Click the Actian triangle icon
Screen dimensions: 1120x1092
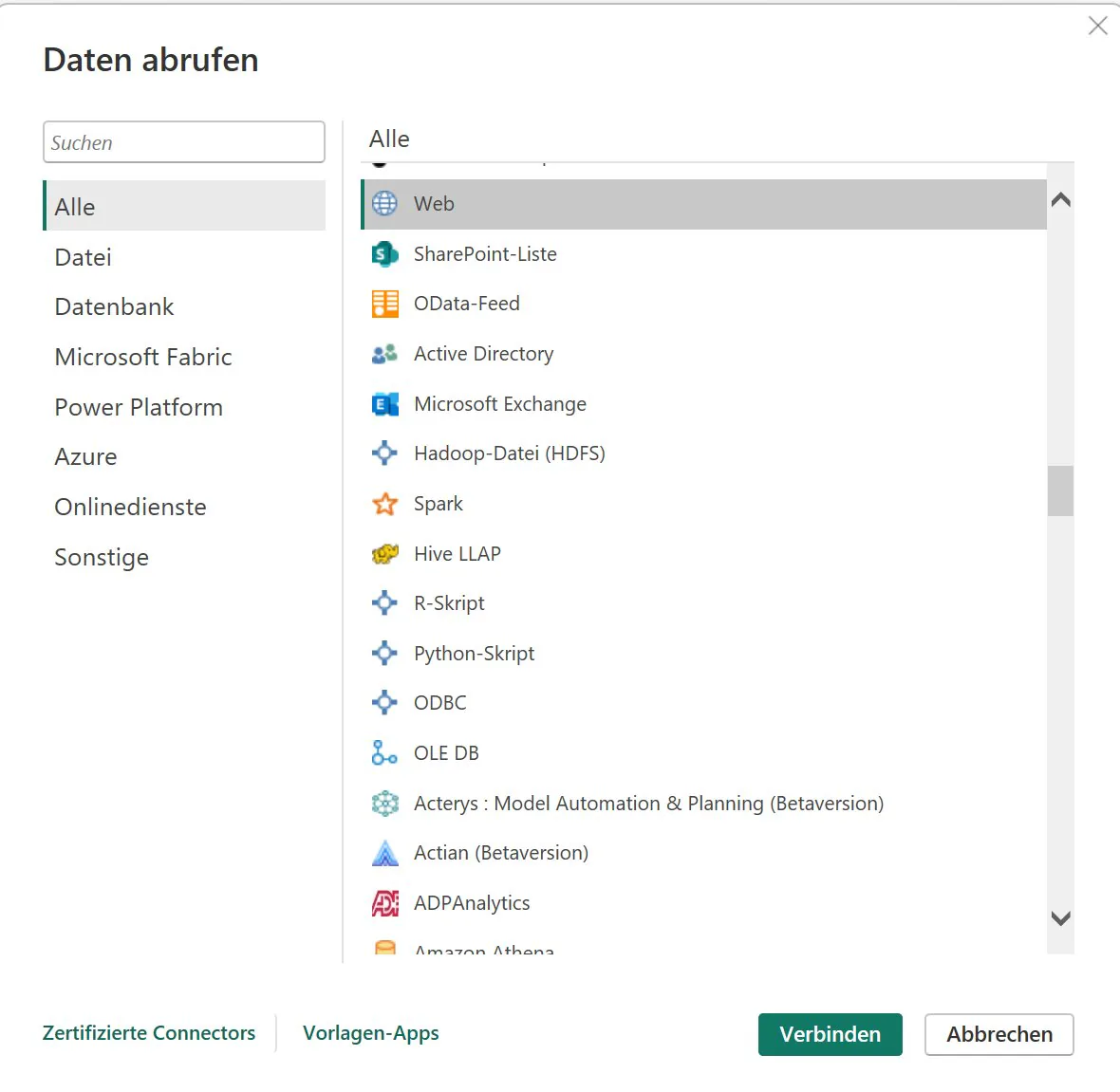coord(384,853)
